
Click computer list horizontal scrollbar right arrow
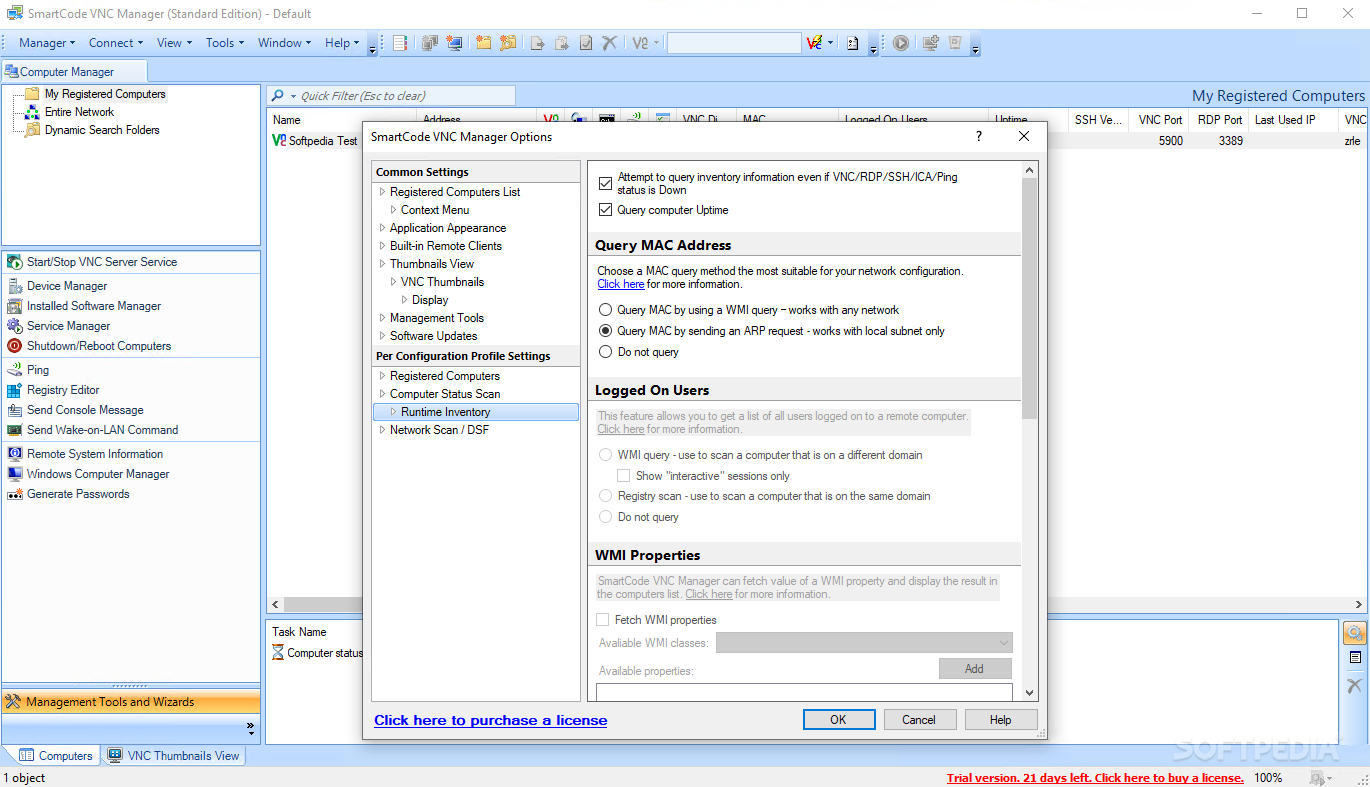(x=1359, y=605)
